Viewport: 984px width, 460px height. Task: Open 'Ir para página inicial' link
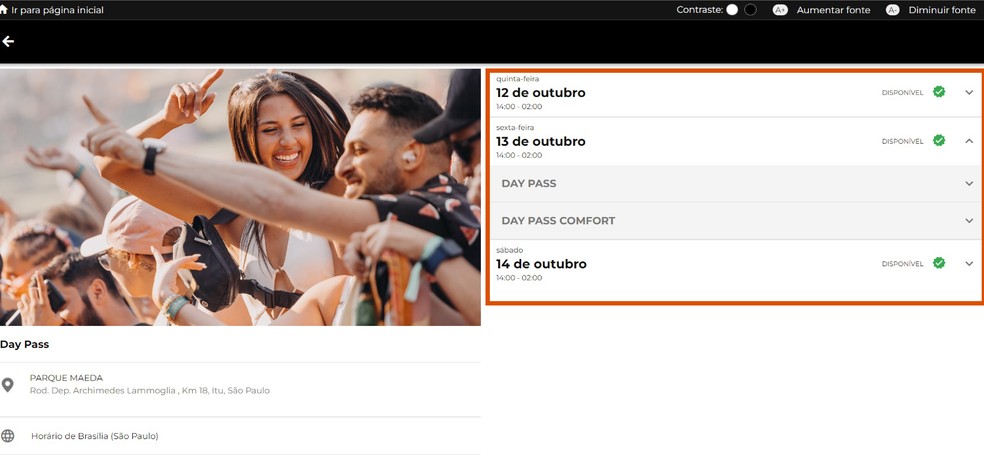[58, 10]
